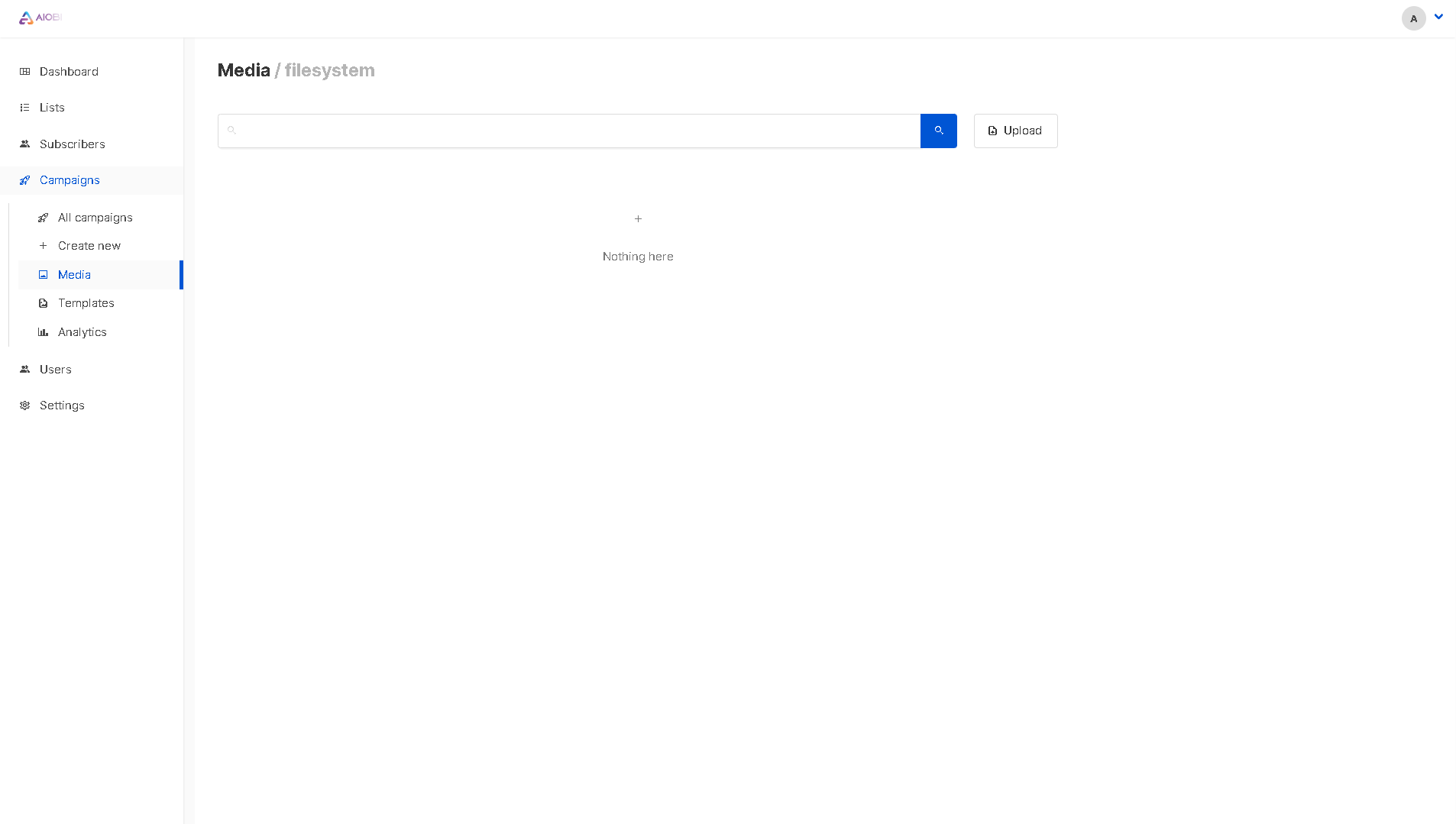Screen dimensions: 1456x824
Task: Open the Users page
Action: (x=54, y=369)
